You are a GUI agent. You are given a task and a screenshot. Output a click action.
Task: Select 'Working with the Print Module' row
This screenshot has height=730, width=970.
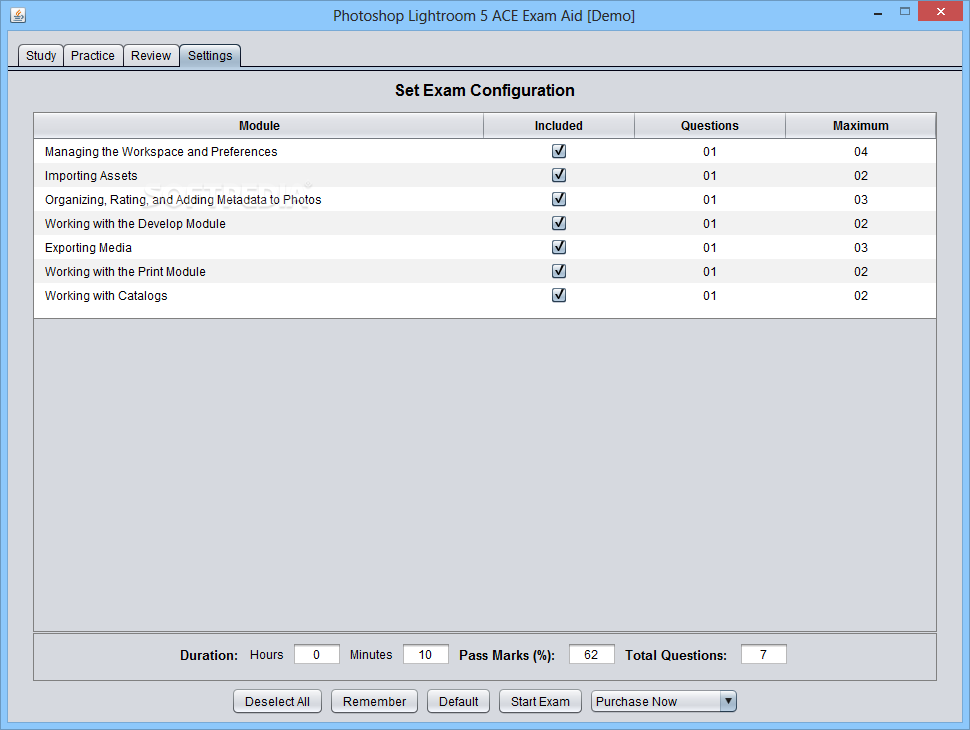[x=484, y=272]
